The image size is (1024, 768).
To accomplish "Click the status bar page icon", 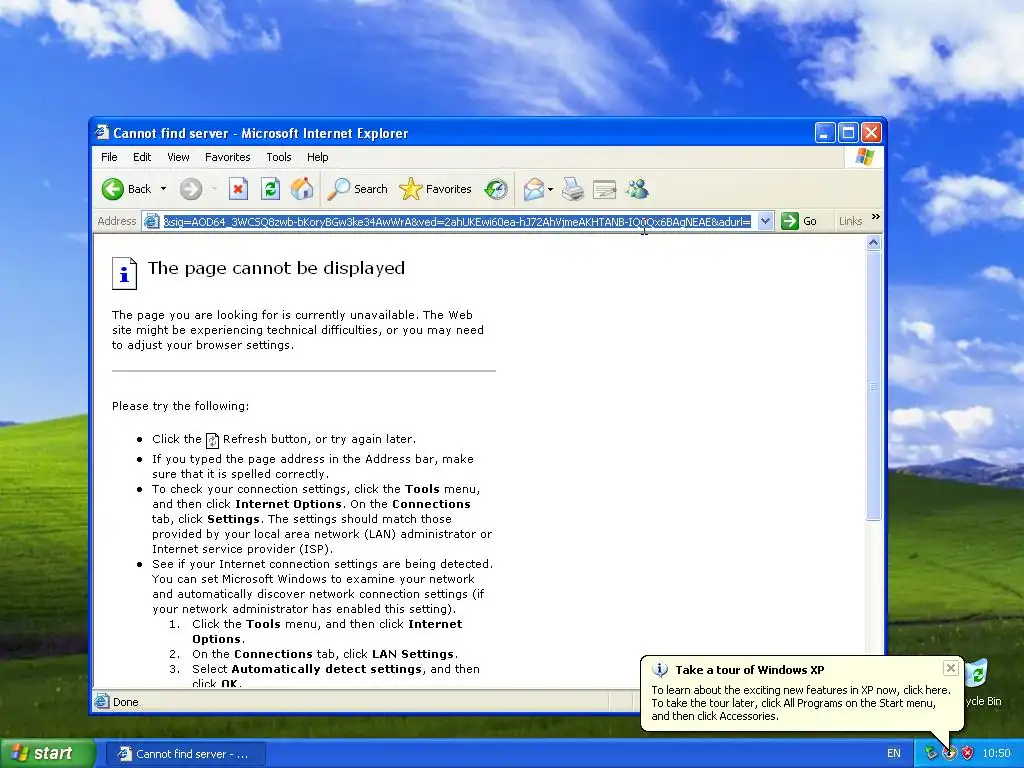I will [102, 702].
